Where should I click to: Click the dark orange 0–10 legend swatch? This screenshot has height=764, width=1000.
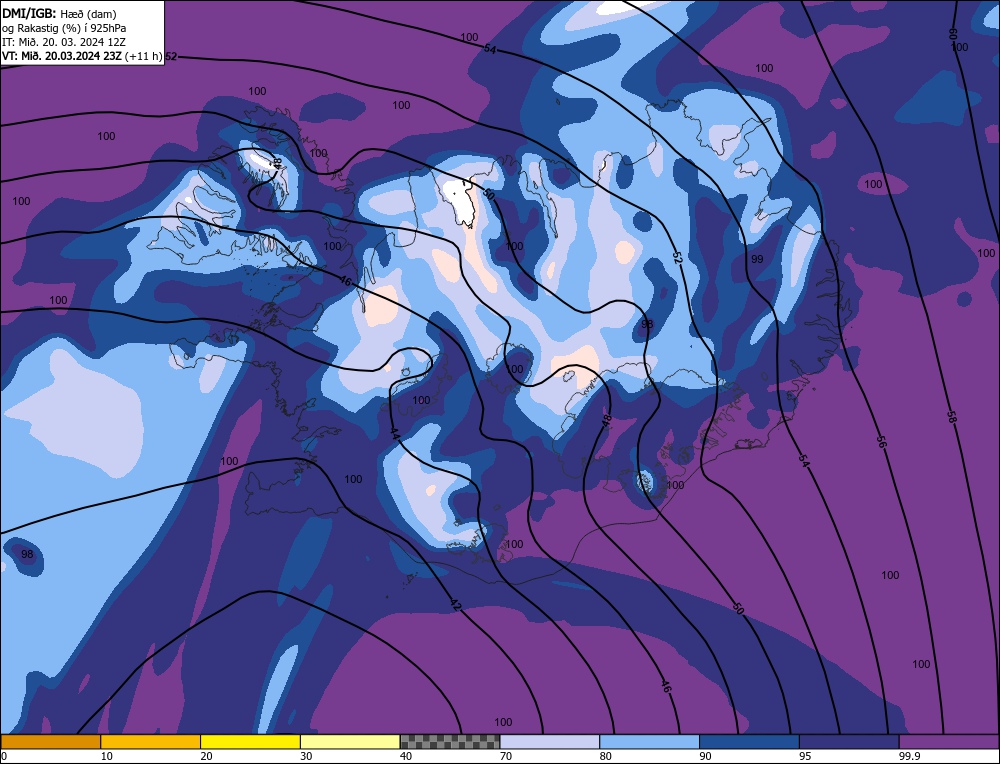(50, 741)
